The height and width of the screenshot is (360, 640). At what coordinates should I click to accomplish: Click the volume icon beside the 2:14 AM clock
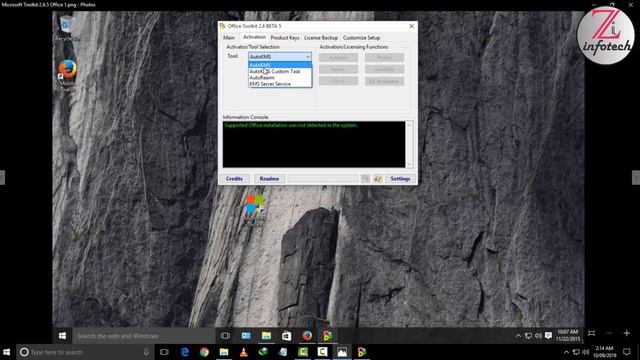tap(586, 352)
